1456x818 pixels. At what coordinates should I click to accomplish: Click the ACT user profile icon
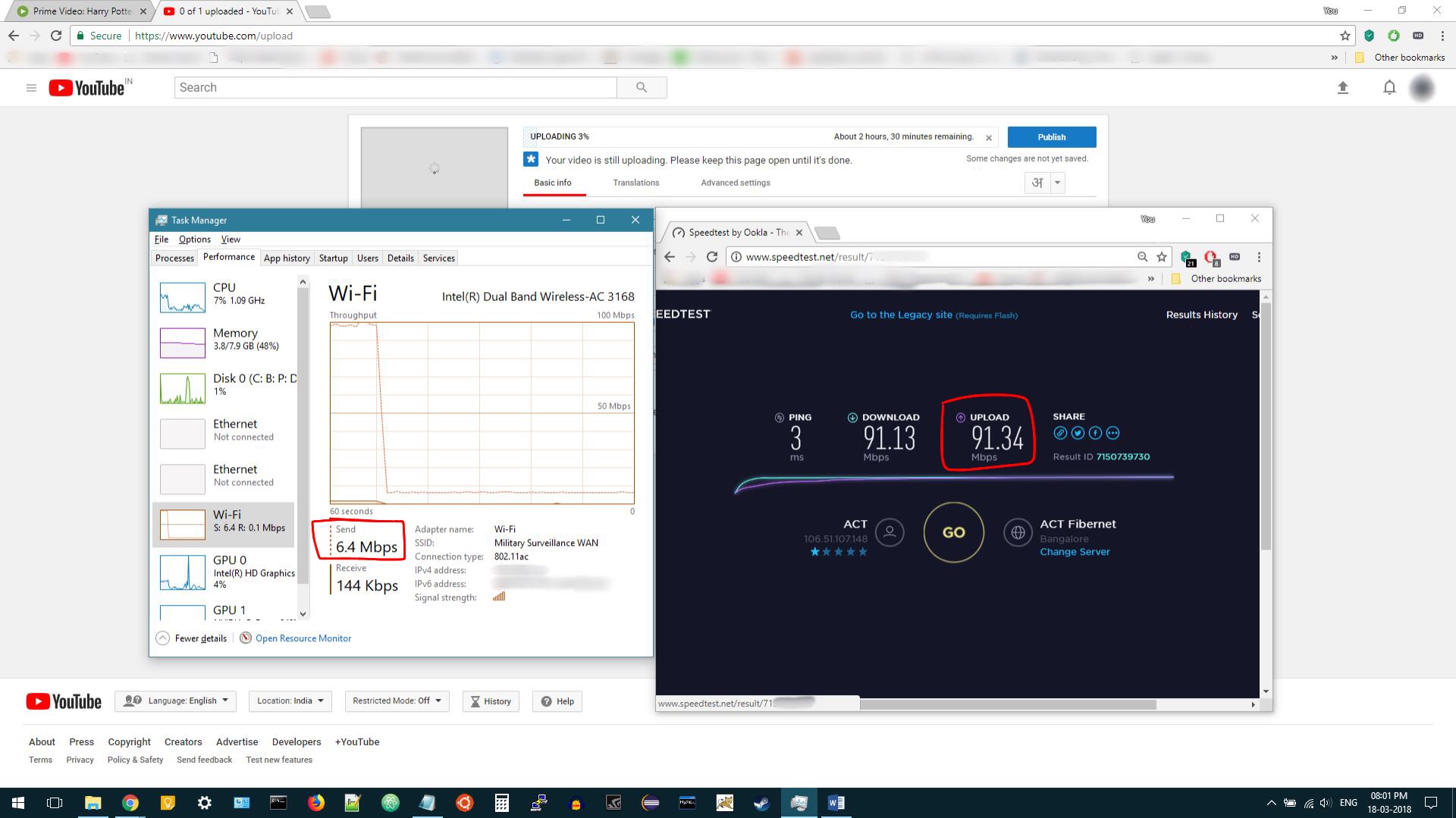(890, 532)
